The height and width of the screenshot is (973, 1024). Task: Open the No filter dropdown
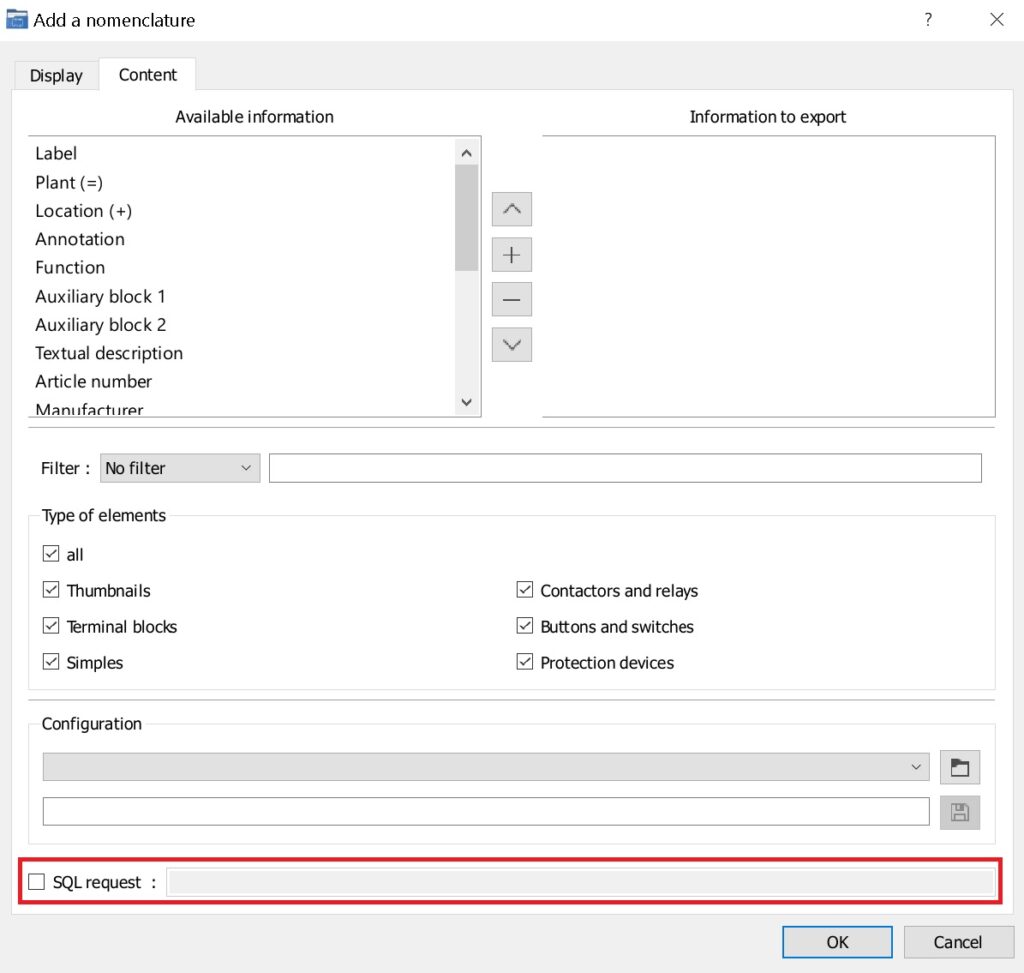coord(180,468)
